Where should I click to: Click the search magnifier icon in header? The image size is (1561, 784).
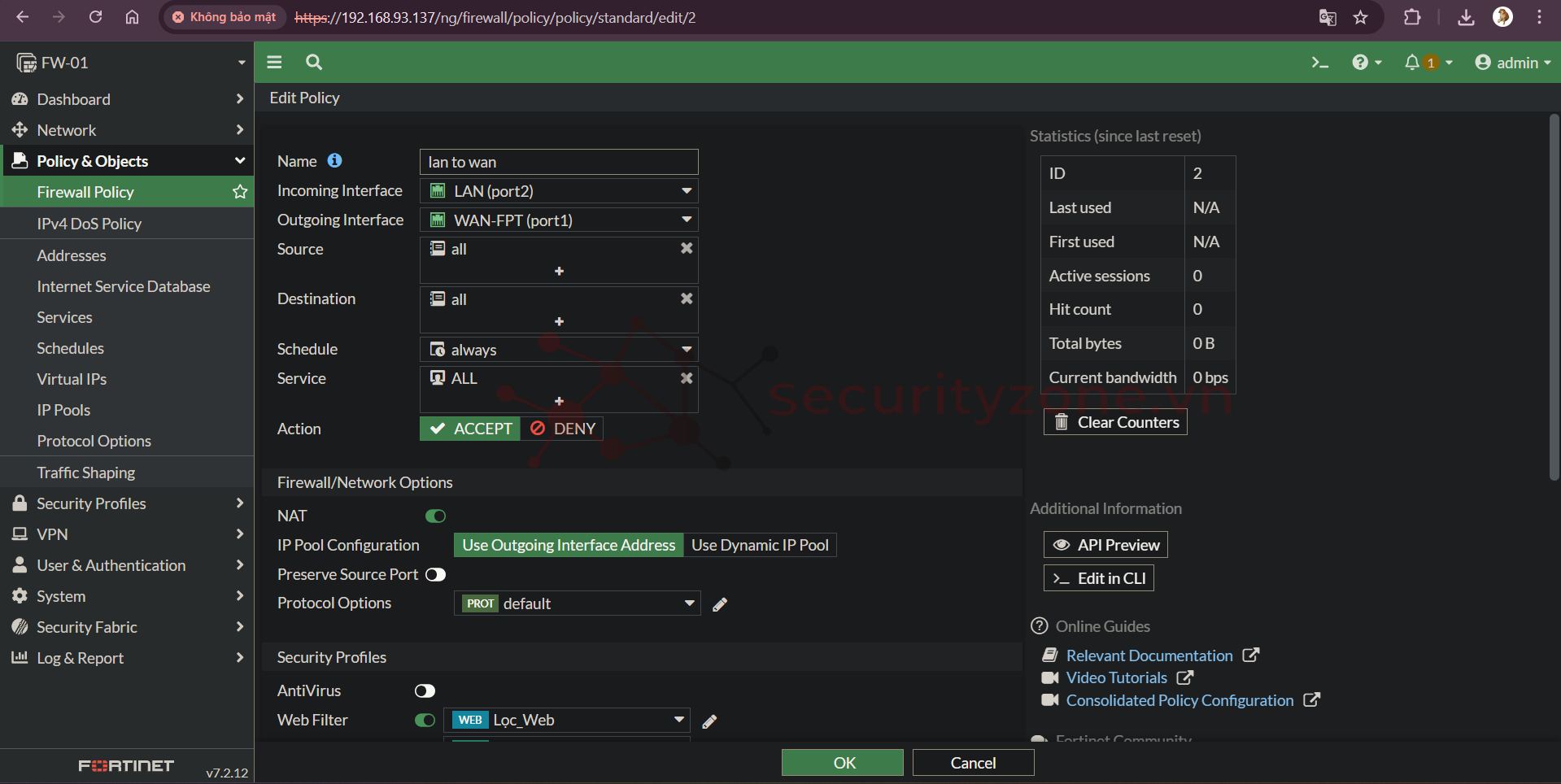point(314,62)
